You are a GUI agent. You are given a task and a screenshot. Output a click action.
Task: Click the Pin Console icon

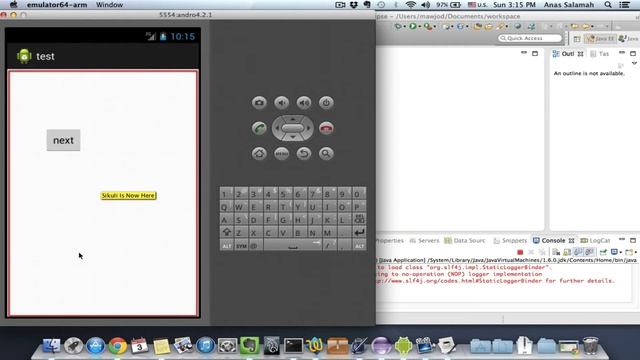coord(603,252)
